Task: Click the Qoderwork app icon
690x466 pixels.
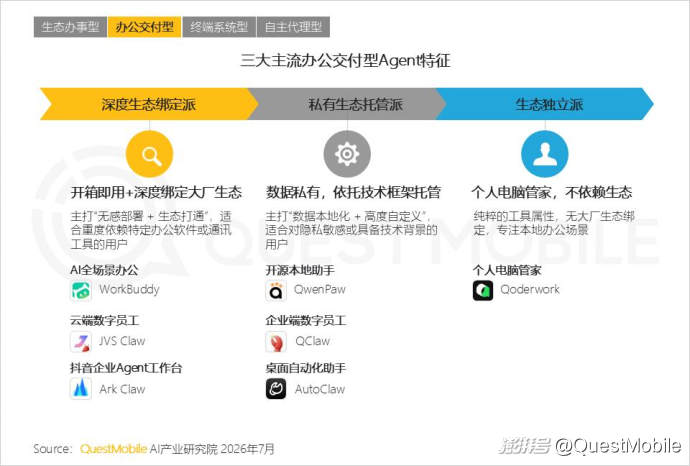Action: coord(483,290)
